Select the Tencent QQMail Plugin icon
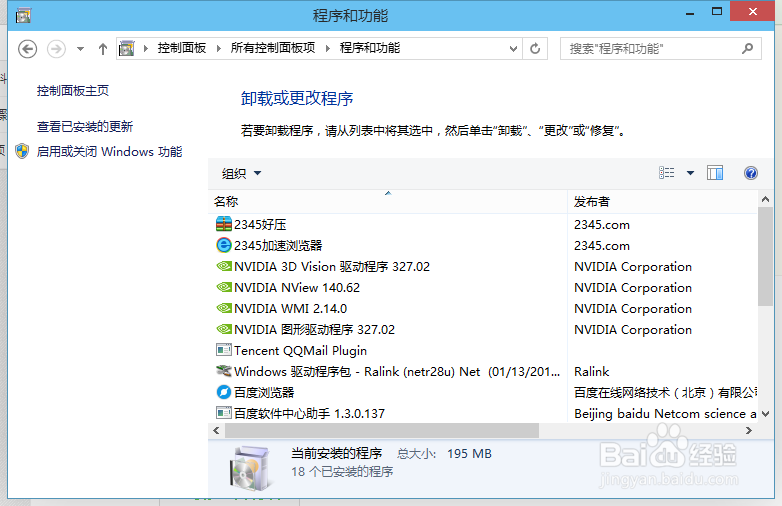Screen dimensions: 782x506 pos(224,350)
